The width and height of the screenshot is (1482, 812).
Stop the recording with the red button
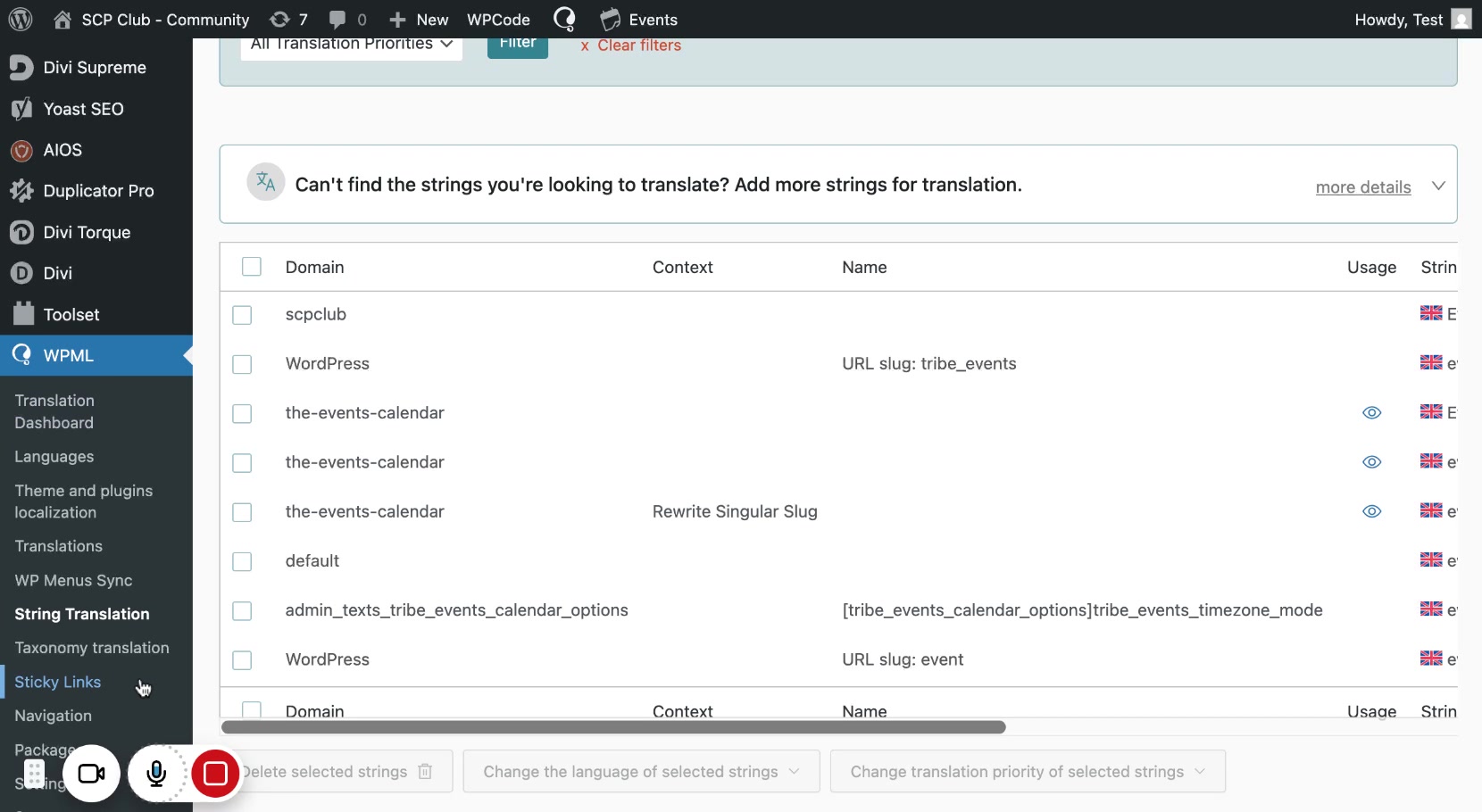(x=215, y=774)
